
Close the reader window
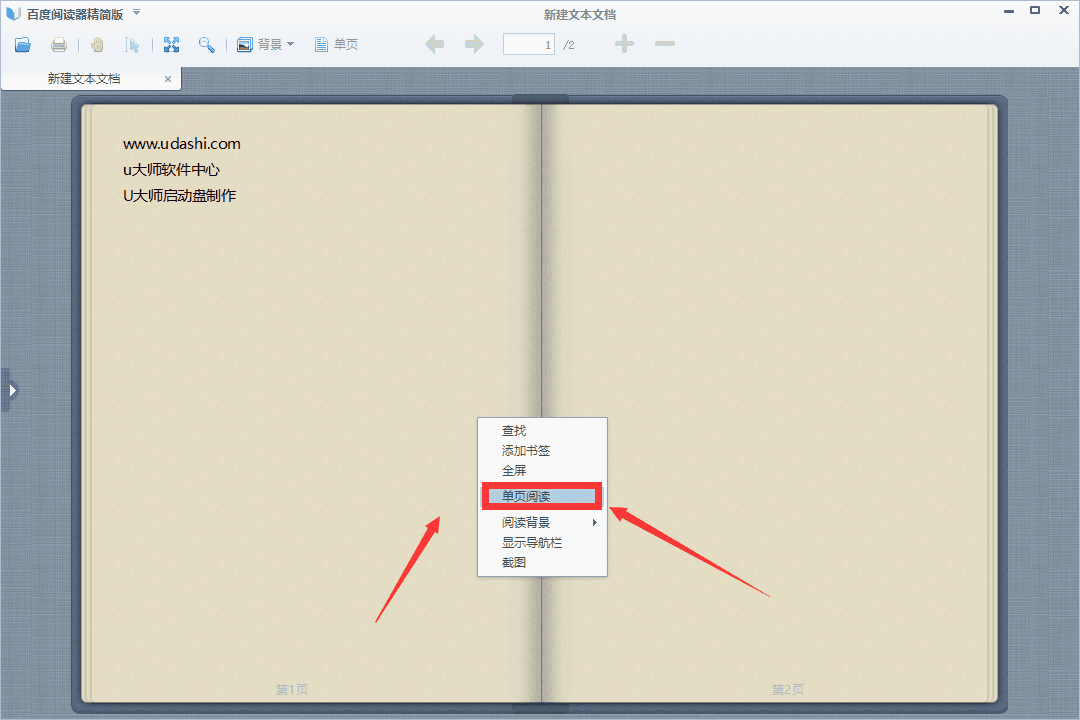[1063, 10]
